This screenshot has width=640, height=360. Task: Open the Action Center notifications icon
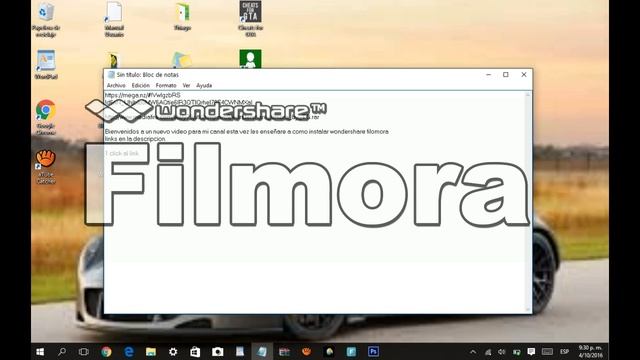(x=531, y=351)
